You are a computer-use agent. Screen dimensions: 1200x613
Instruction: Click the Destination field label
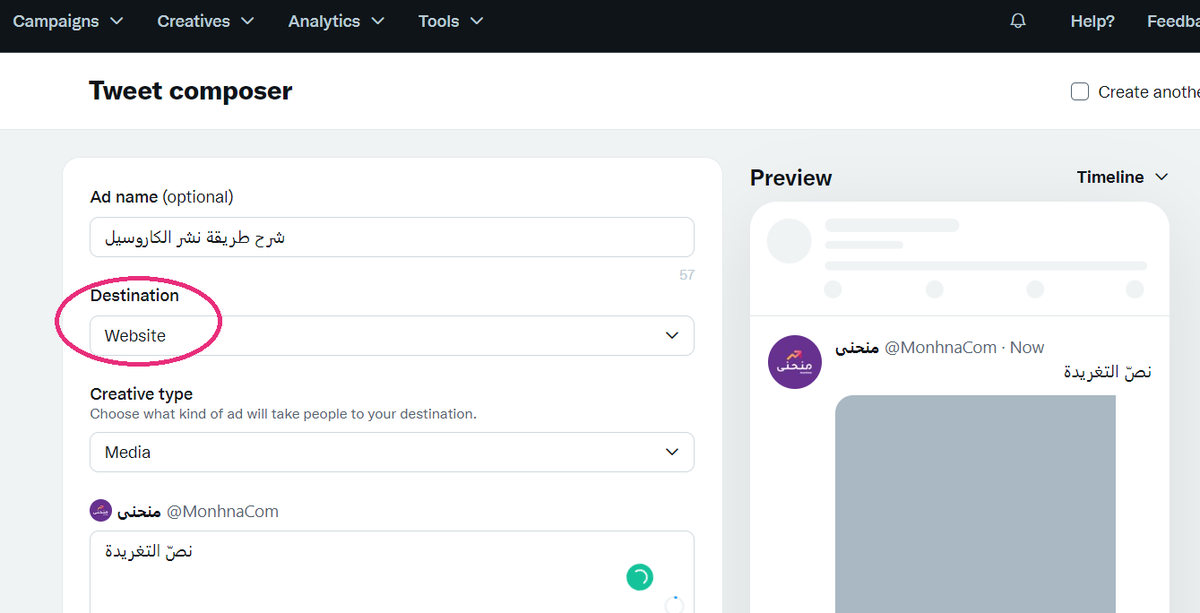pyautogui.click(x=135, y=295)
